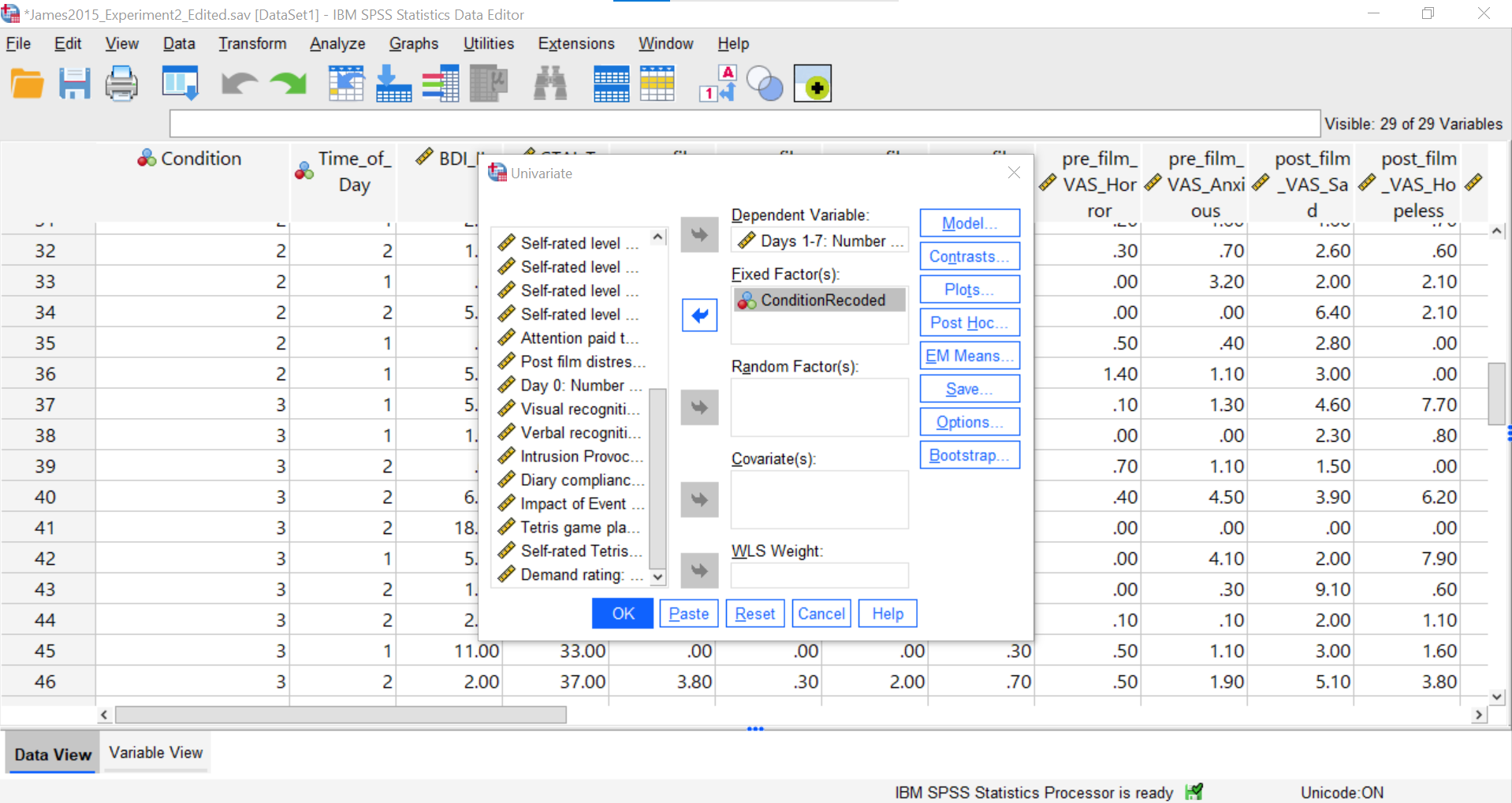Click the Use variable sets circles icon
1512x803 pixels.
pos(765,84)
